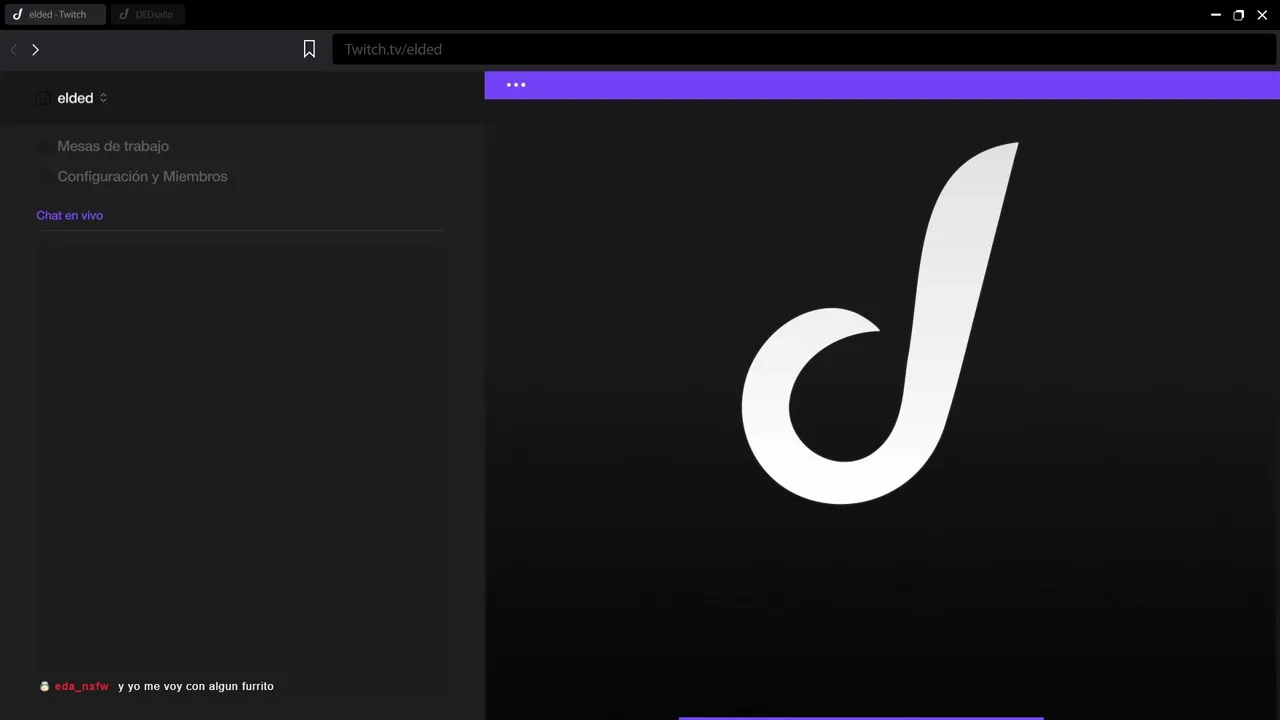
Task: Click the eda_nsfw username in chat
Action: (x=82, y=686)
